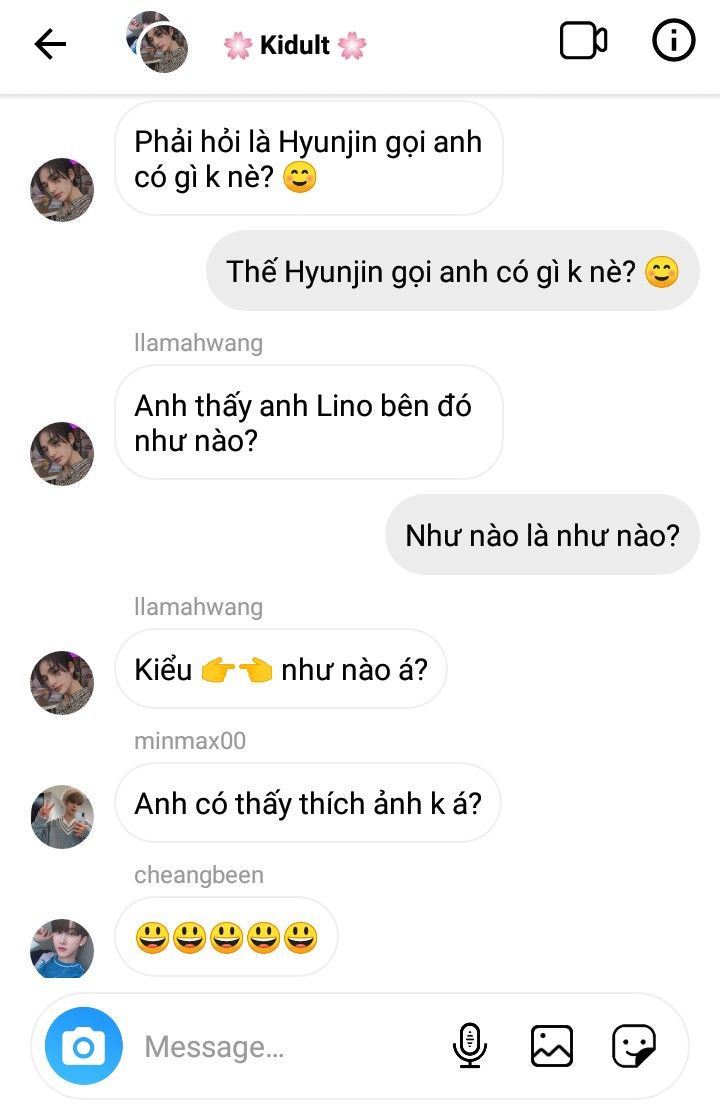Tap the cheangbeen username label
The height and width of the screenshot is (1112, 720).
pos(199,875)
